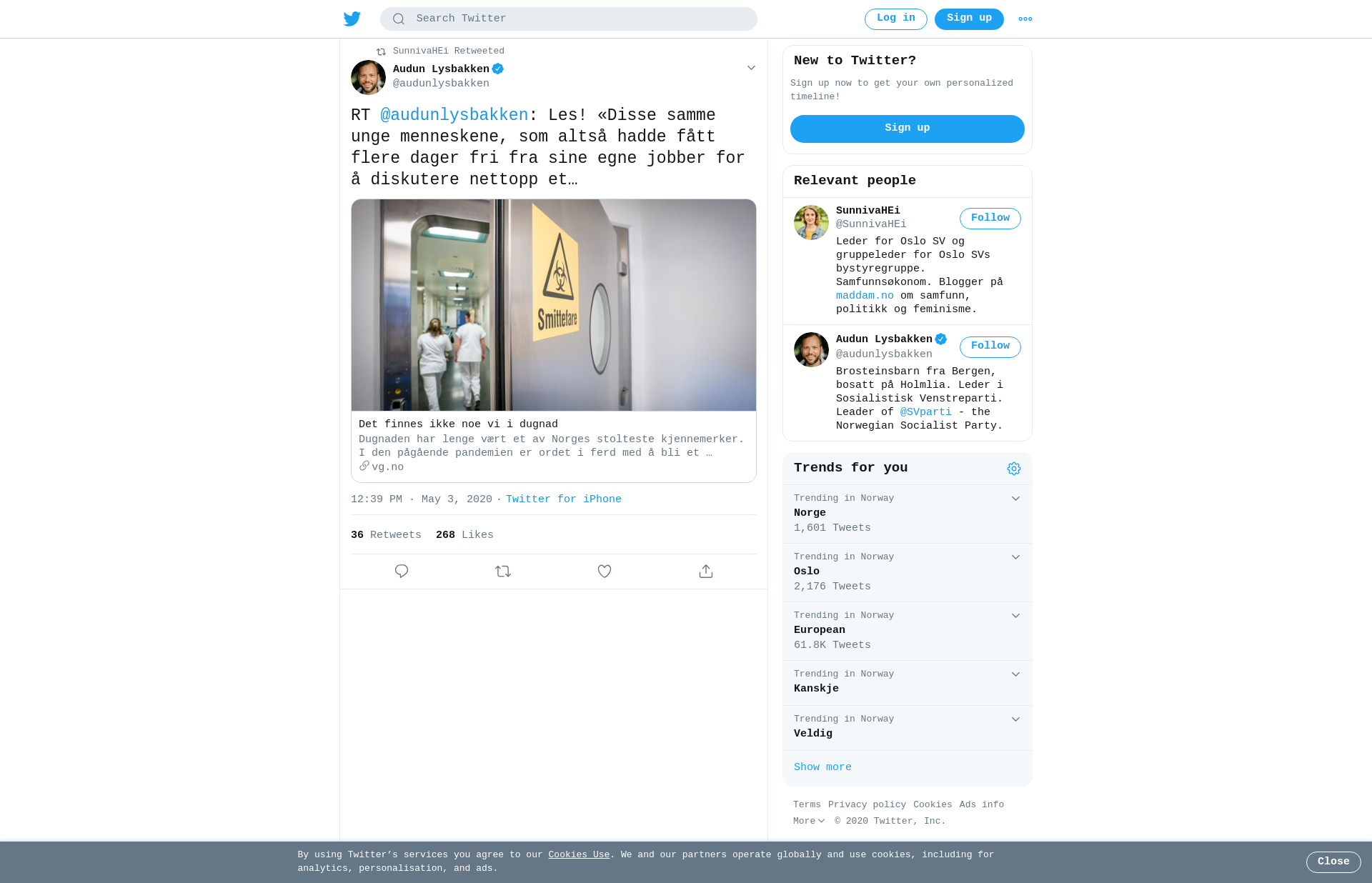Open the vg.no article image thumbnail
The width and height of the screenshot is (1372, 883).
(x=554, y=305)
